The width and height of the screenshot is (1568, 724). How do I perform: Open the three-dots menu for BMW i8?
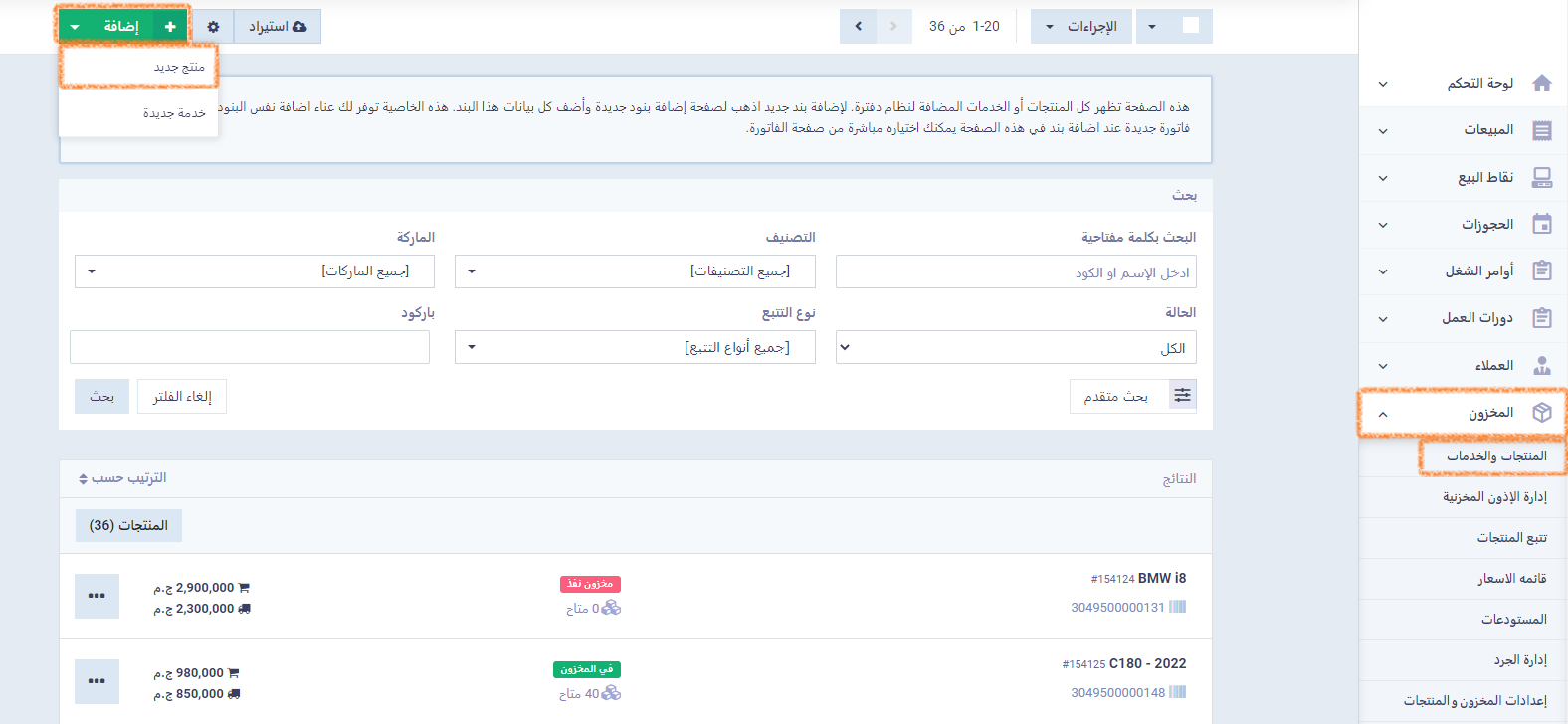tap(97, 596)
